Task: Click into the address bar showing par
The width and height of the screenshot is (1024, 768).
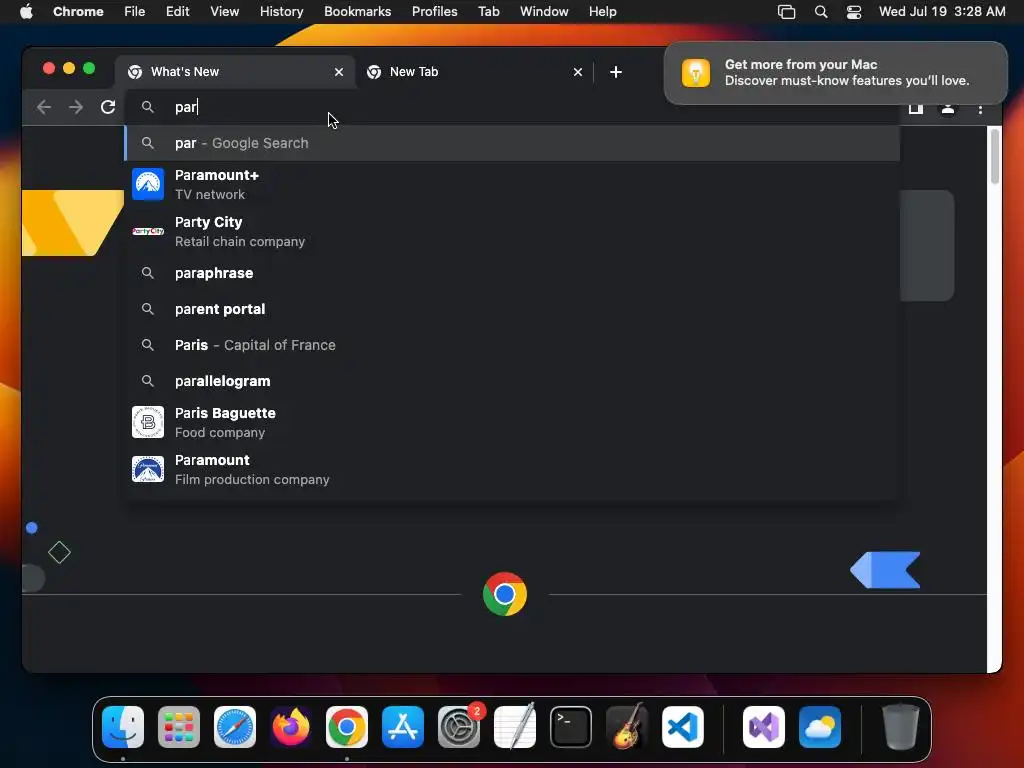Action: pyautogui.click(x=511, y=107)
